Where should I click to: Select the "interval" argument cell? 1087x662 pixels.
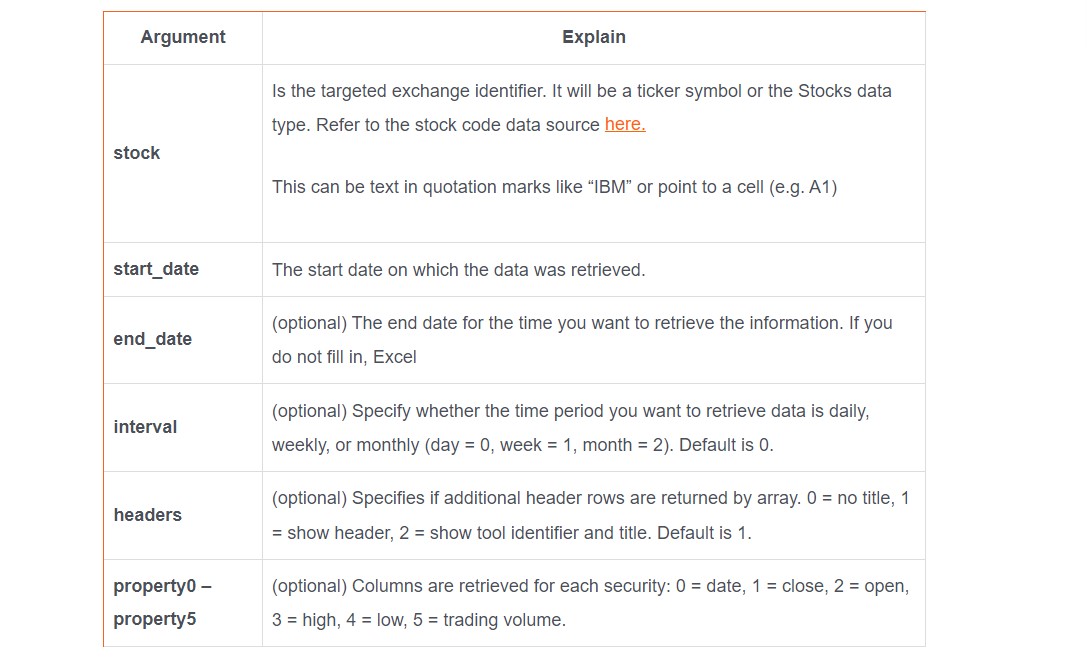[183, 427]
